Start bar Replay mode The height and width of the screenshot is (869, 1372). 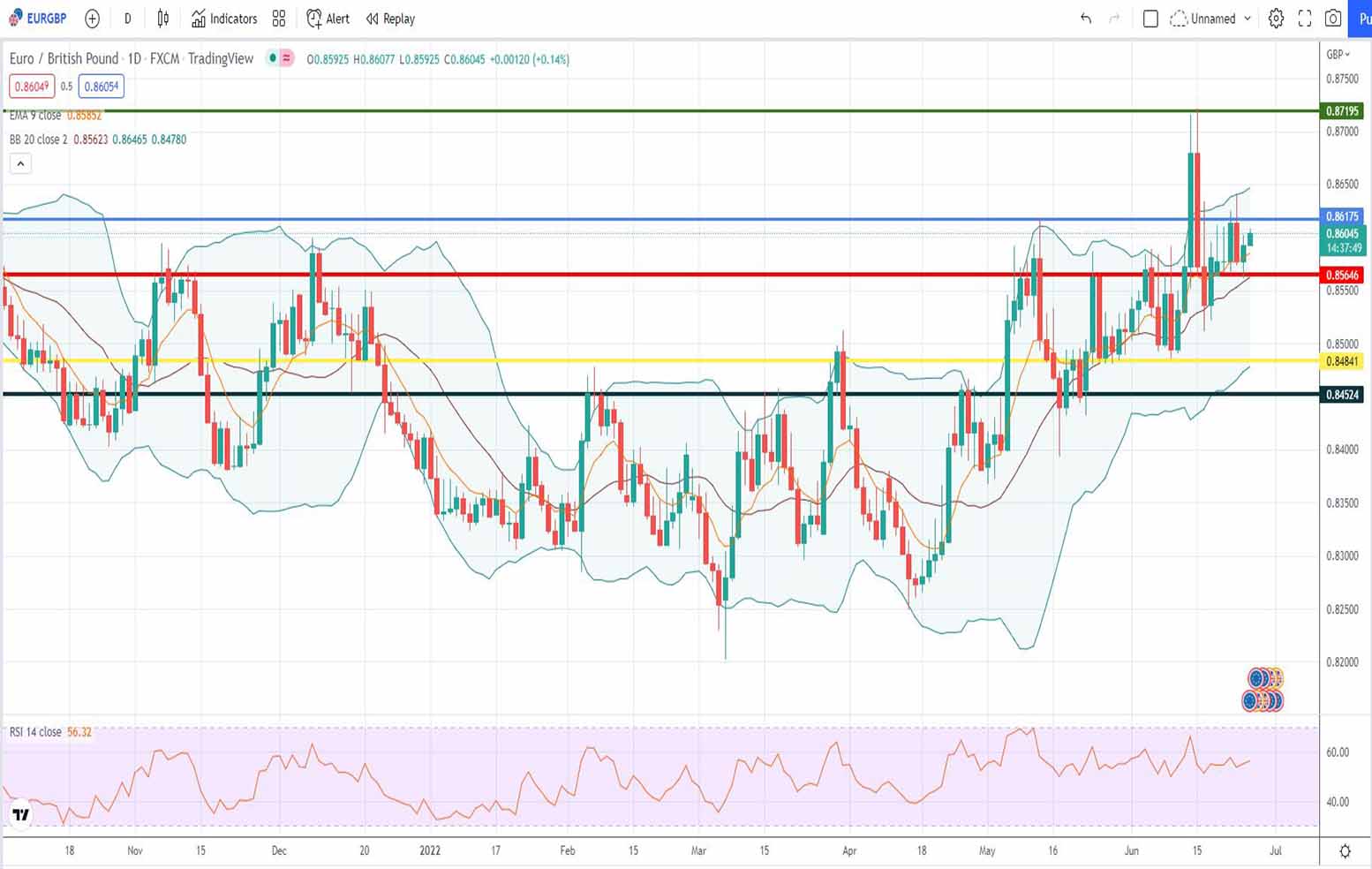pyautogui.click(x=390, y=19)
